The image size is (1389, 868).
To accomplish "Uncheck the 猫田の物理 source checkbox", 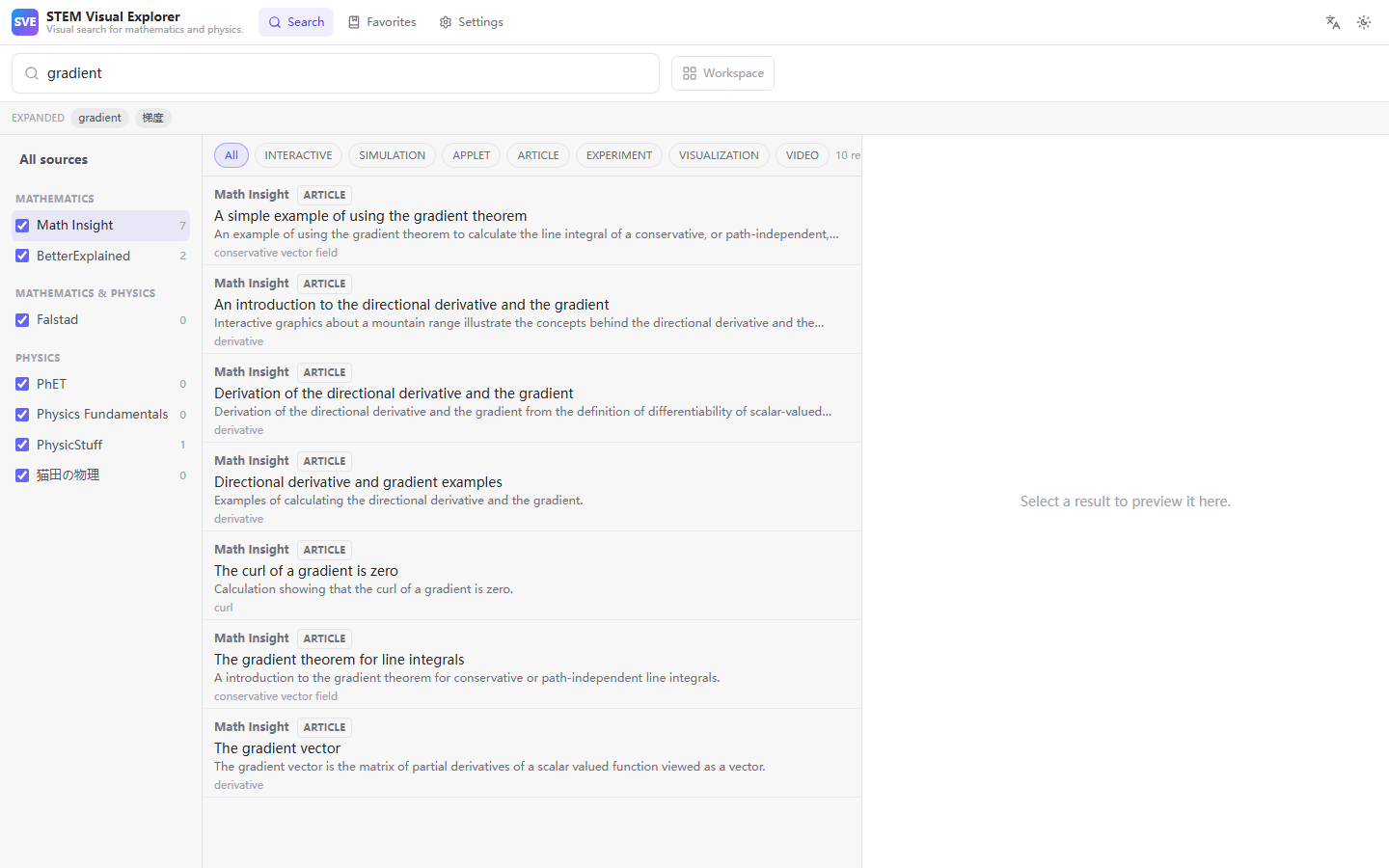I will [x=22, y=475].
